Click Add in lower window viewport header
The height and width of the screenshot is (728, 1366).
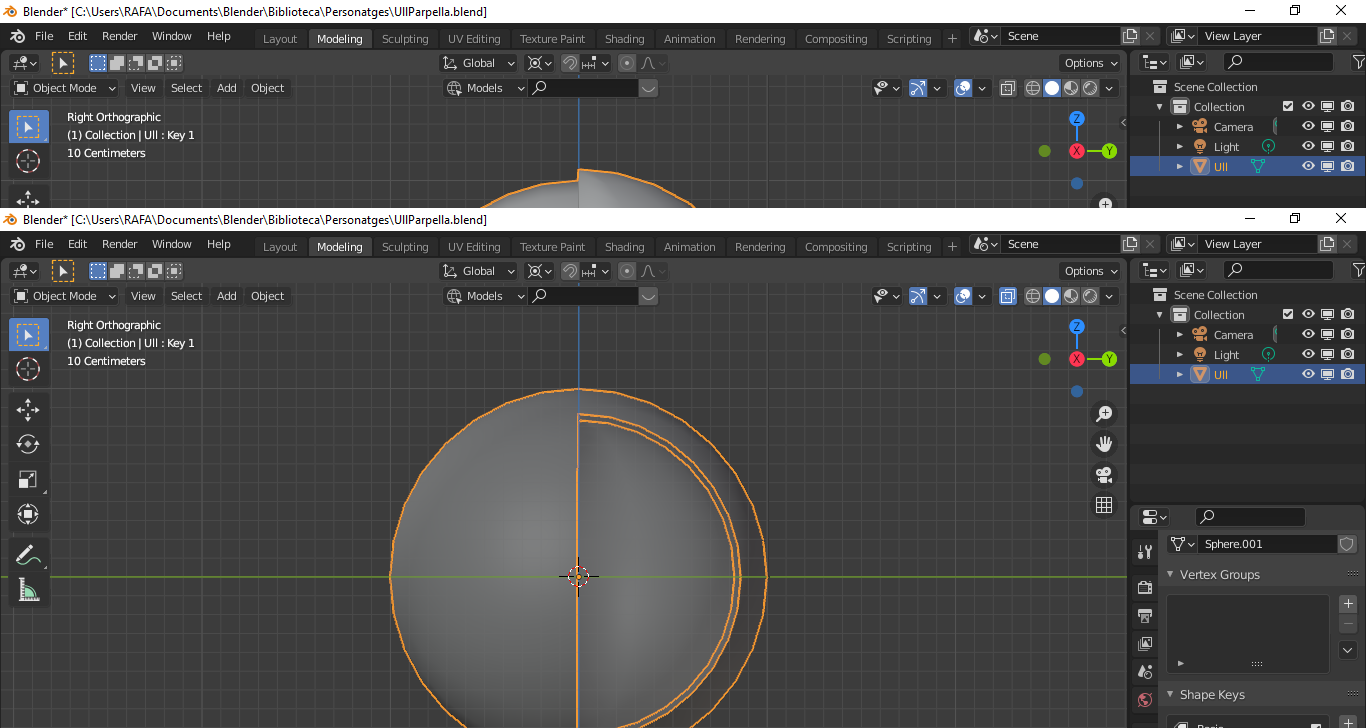pos(227,296)
